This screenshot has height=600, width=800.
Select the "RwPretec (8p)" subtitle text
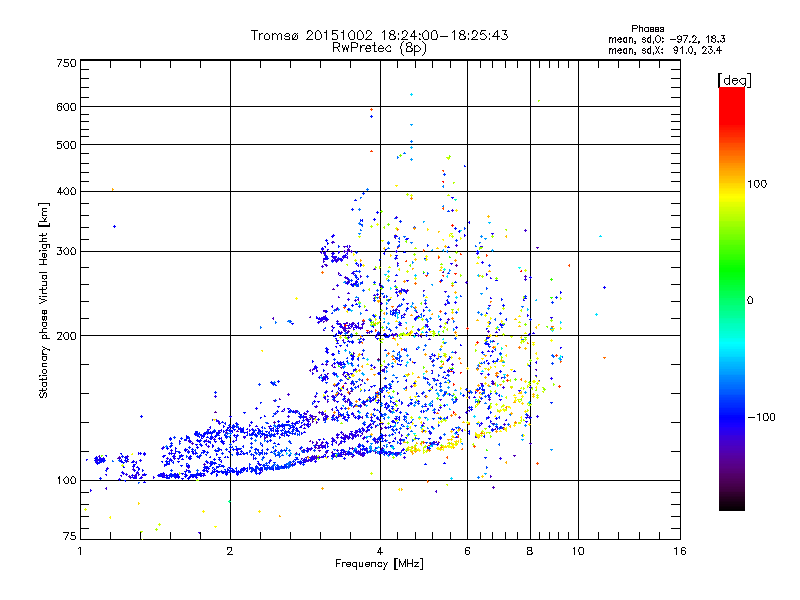[379, 48]
